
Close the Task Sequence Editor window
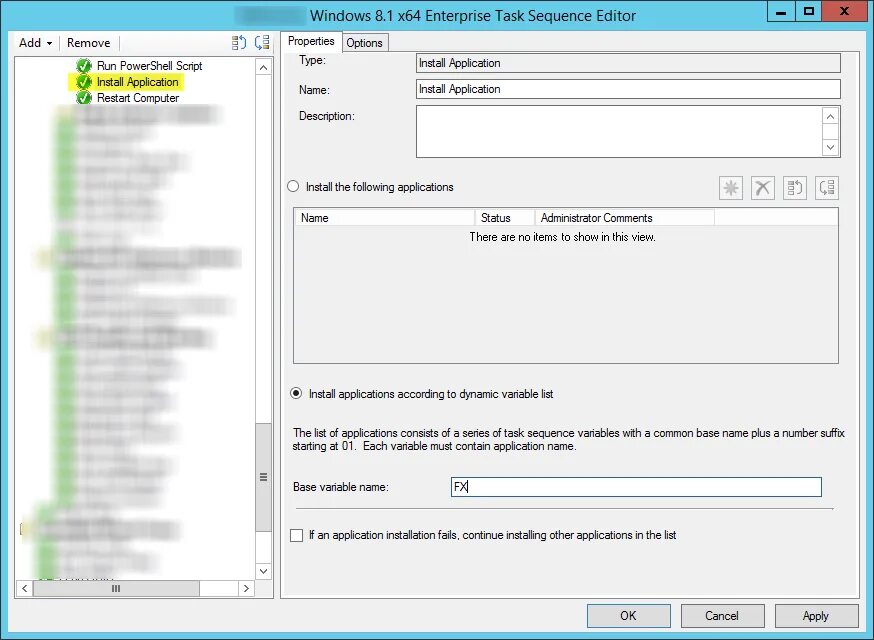coord(844,11)
